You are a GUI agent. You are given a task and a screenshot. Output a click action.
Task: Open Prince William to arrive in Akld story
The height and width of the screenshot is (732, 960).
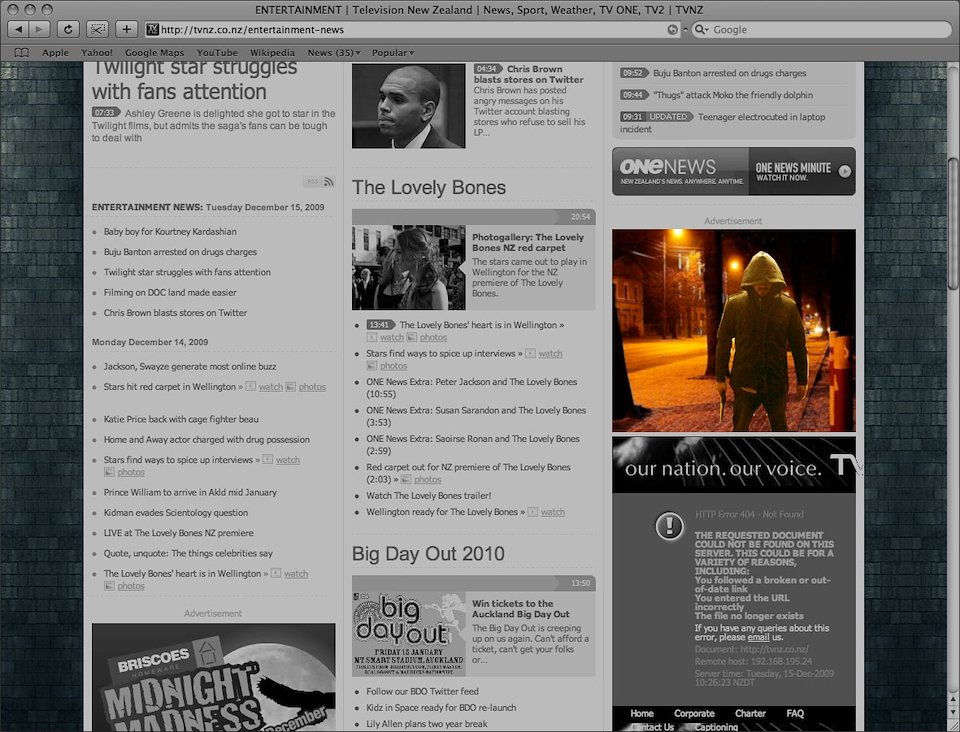pos(190,492)
